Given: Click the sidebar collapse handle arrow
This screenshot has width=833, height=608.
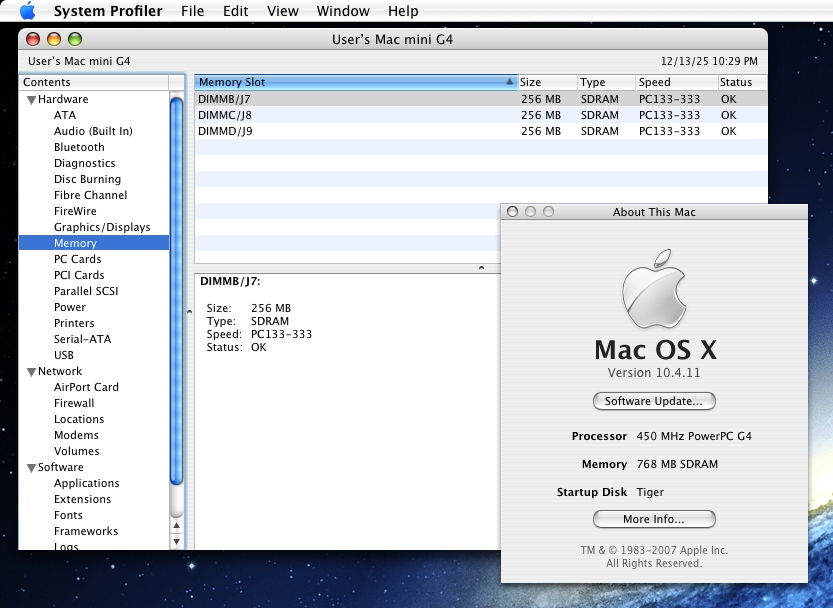Looking at the screenshot, I should [189, 312].
